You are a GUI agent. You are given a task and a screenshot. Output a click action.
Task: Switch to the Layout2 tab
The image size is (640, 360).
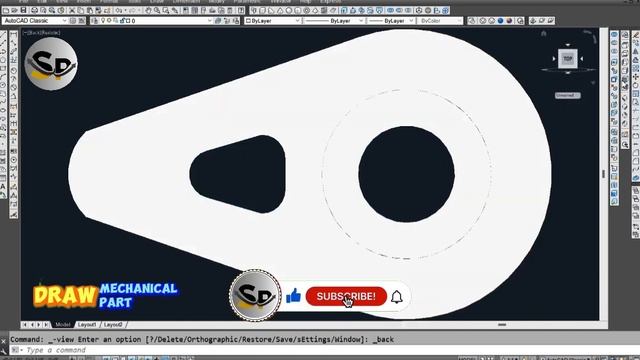coord(113,325)
